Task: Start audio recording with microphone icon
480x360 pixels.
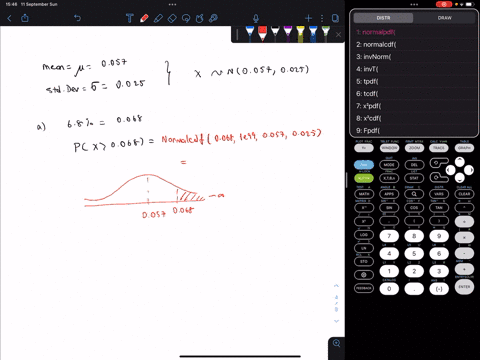Action: pos(256,18)
